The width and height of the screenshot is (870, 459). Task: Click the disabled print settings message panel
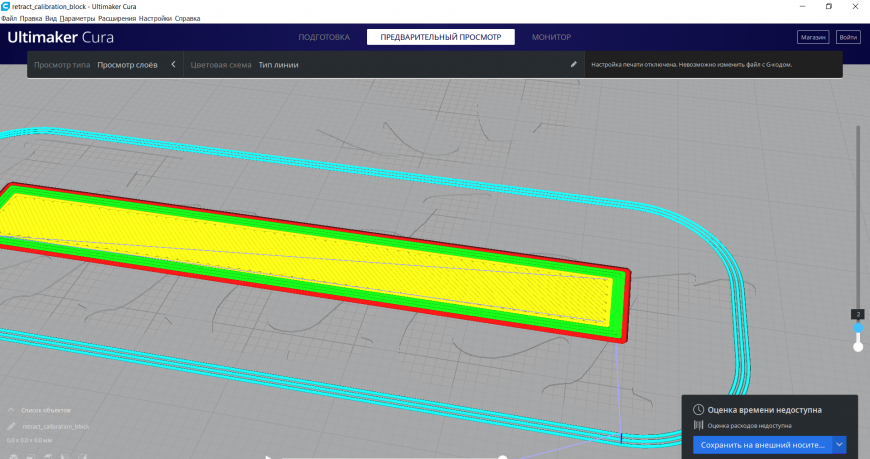pos(714,64)
